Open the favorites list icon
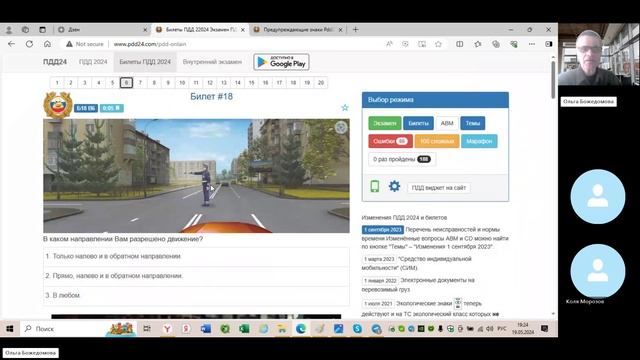 click(x=478, y=44)
